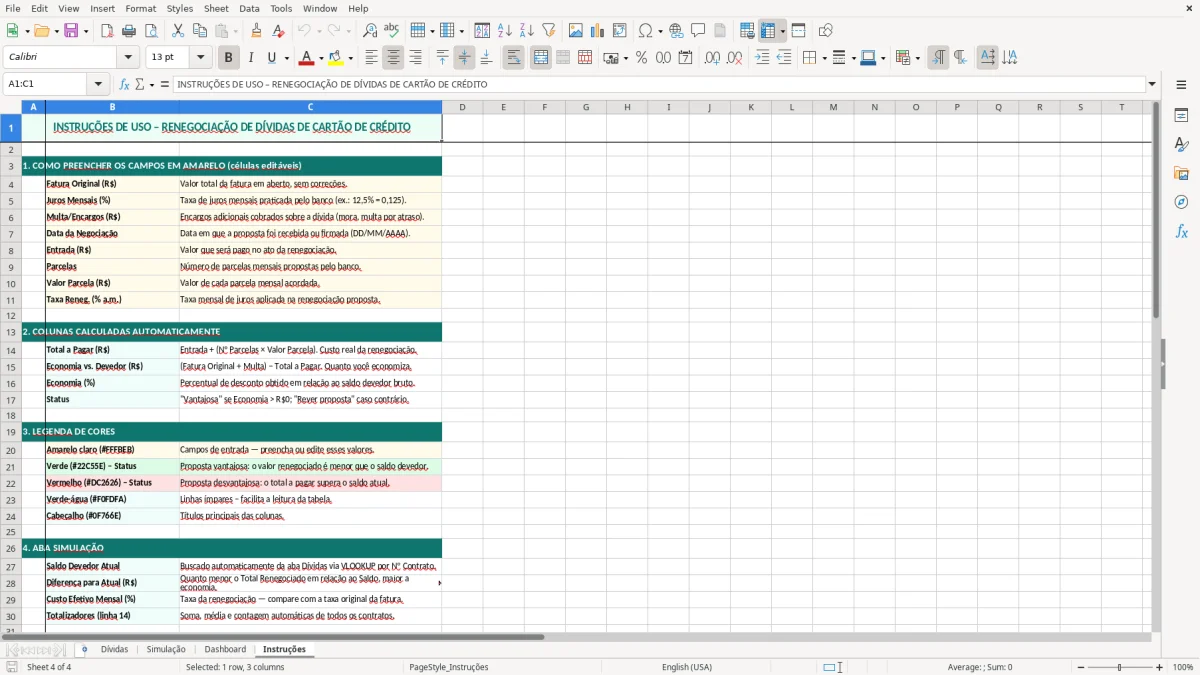The image size is (1200, 675).
Task: Open Print Preview
Action: (x=150, y=31)
